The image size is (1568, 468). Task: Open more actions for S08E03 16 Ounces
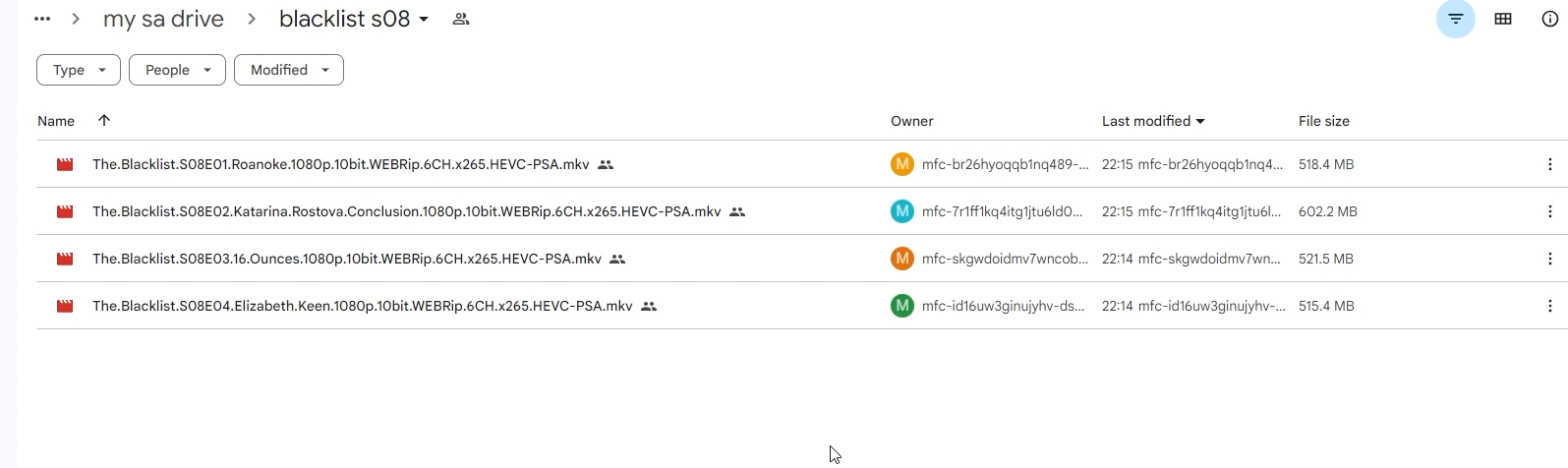[1550, 259]
